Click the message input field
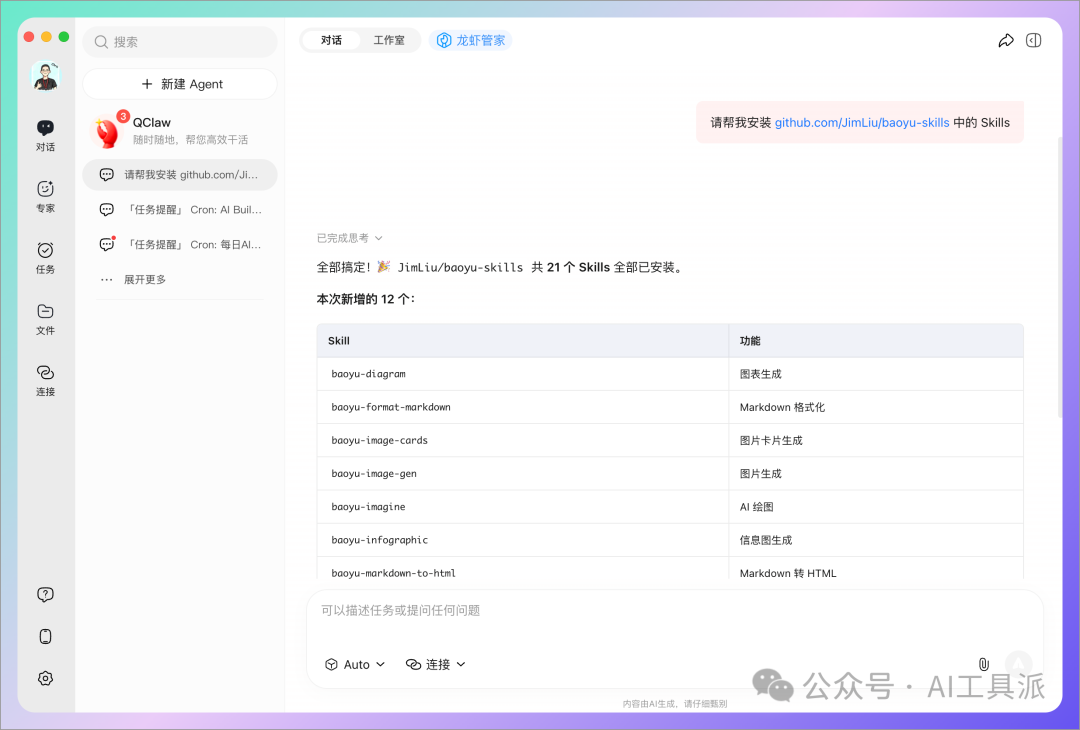Image resolution: width=1080 pixels, height=730 pixels. (675, 611)
